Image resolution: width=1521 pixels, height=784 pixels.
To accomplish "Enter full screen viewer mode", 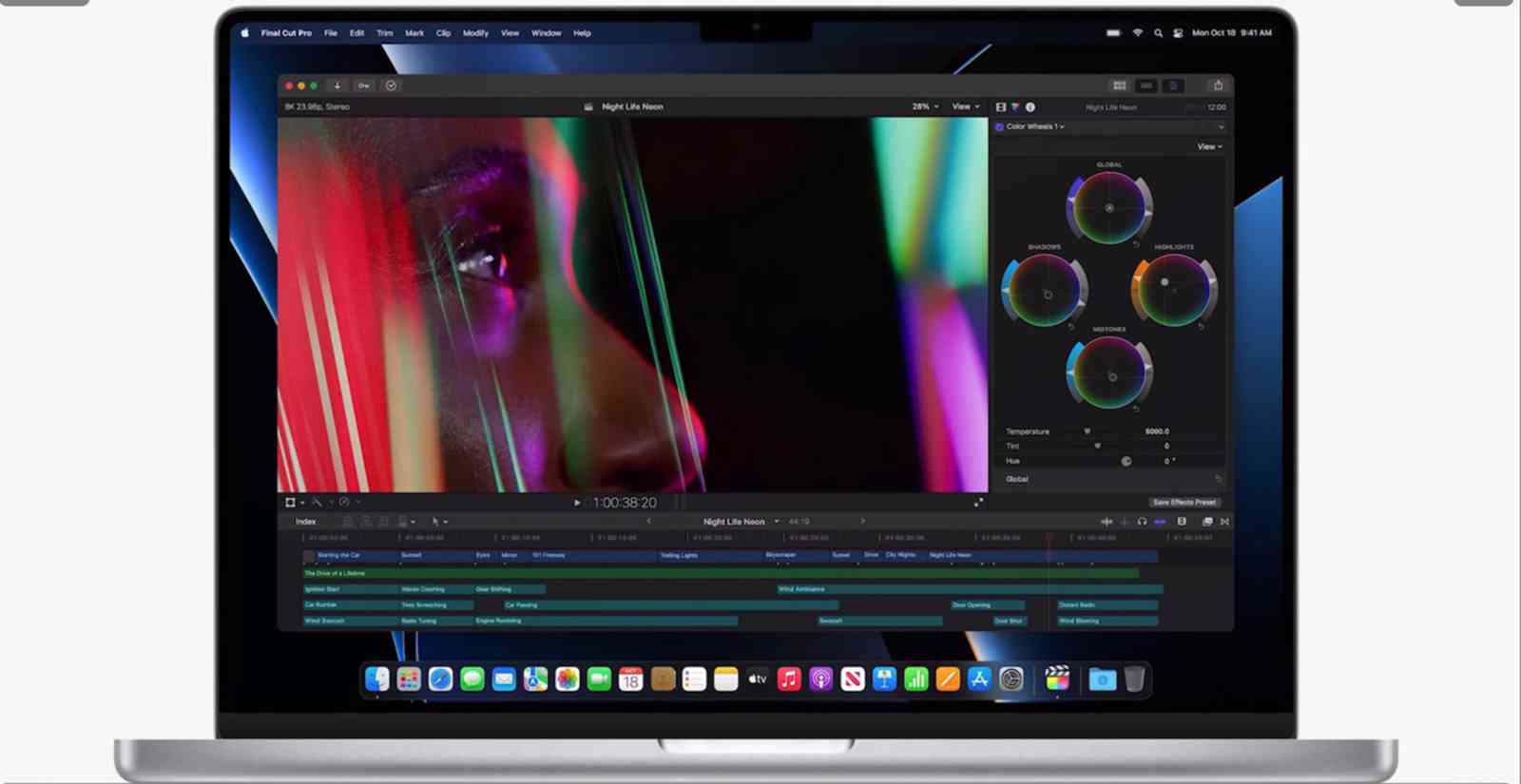I will point(978,503).
